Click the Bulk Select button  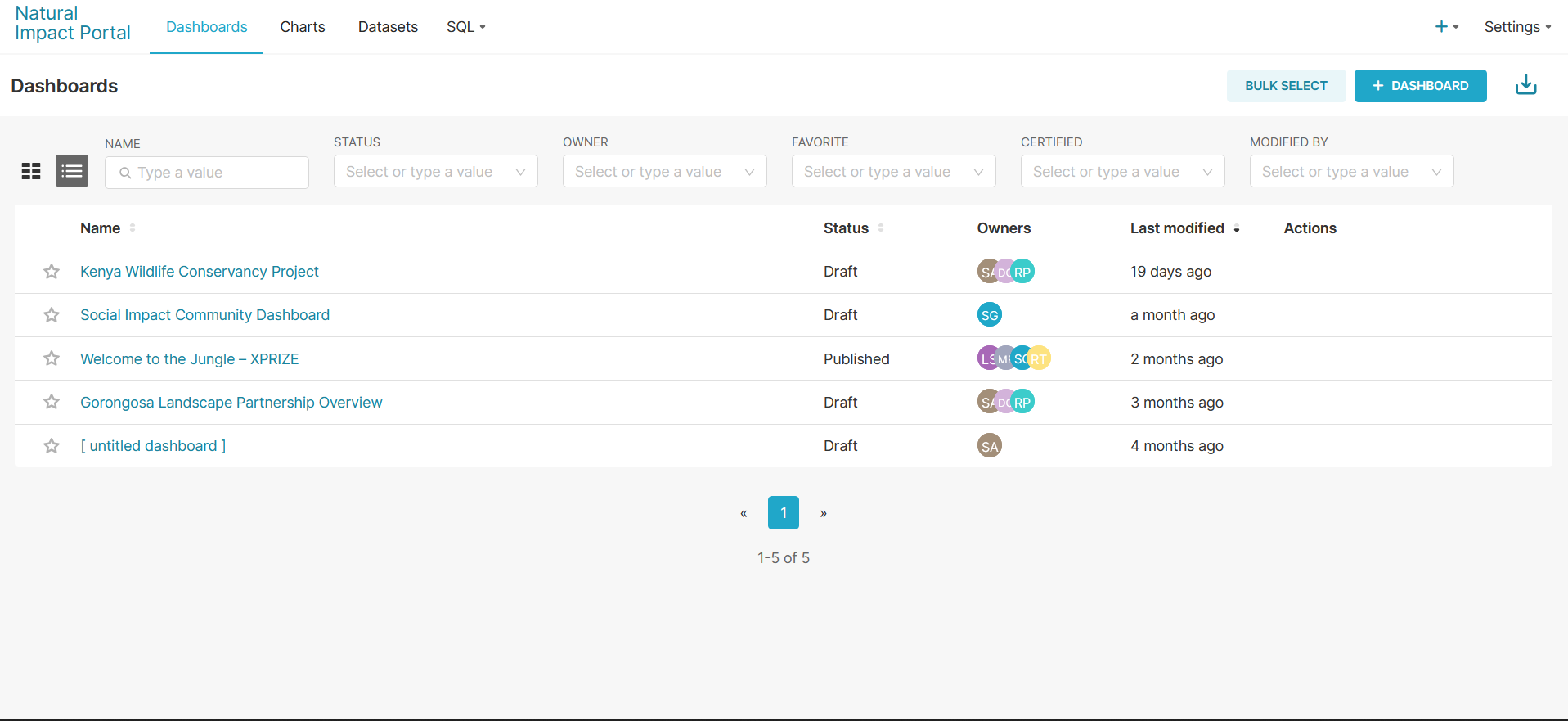pyautogui.click(x=1286, y=86)
